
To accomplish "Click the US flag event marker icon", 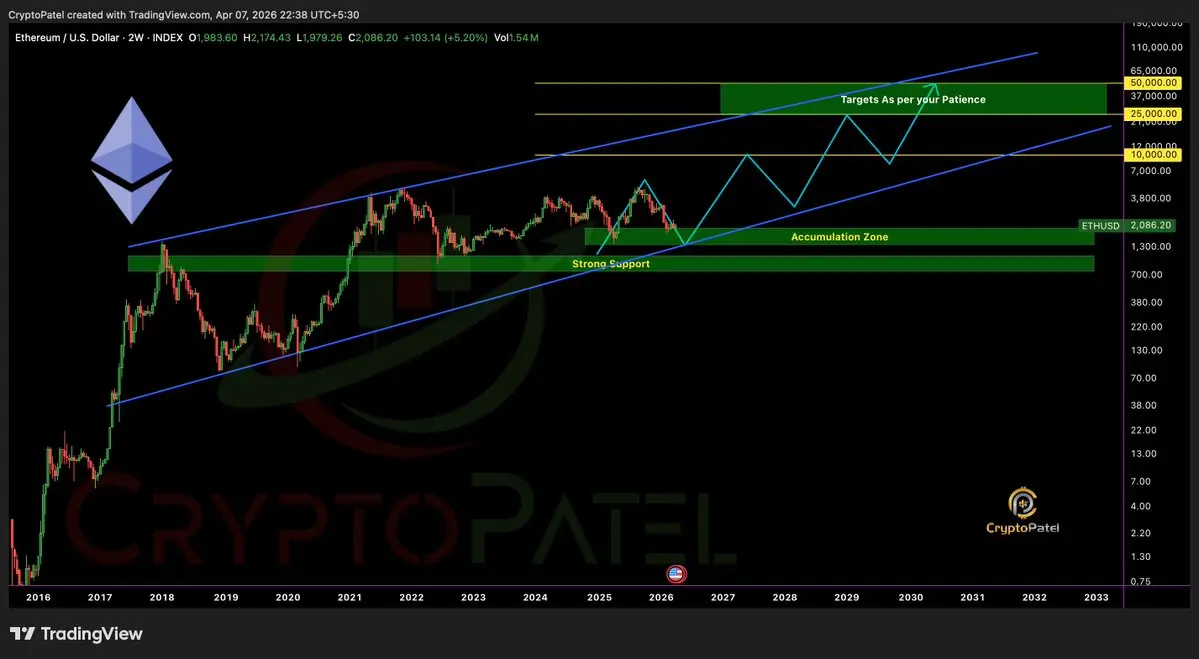I will (x=676, y=573).
